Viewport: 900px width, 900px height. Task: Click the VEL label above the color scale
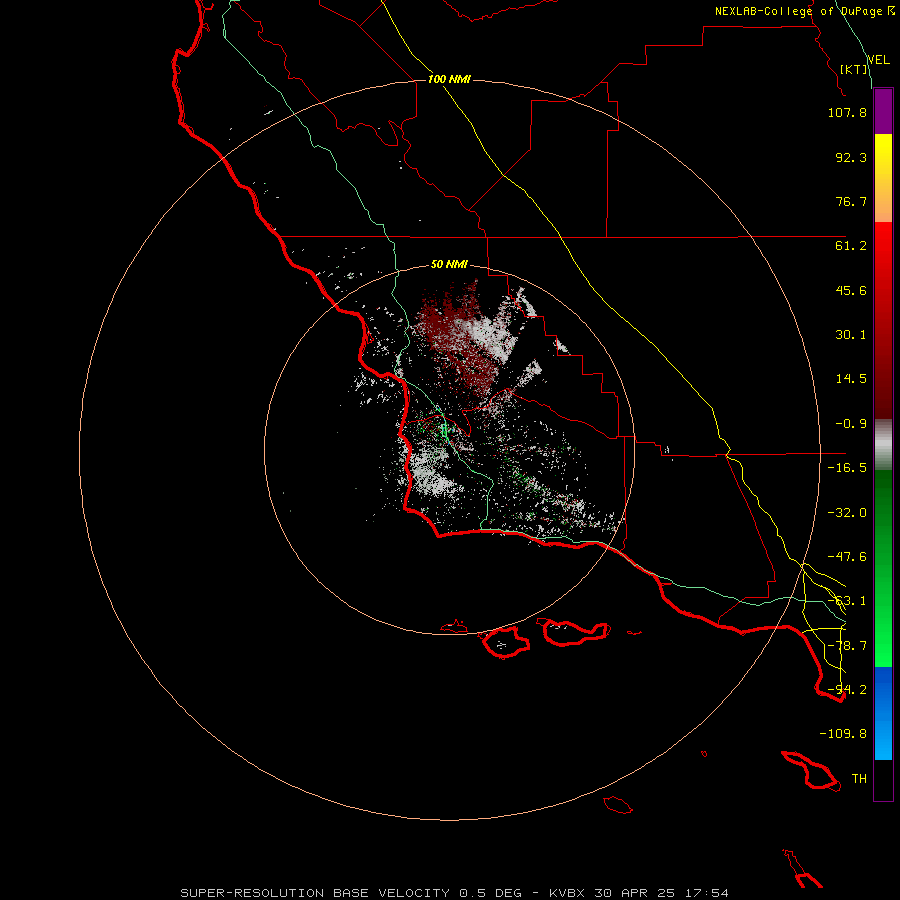pos(878,60)
